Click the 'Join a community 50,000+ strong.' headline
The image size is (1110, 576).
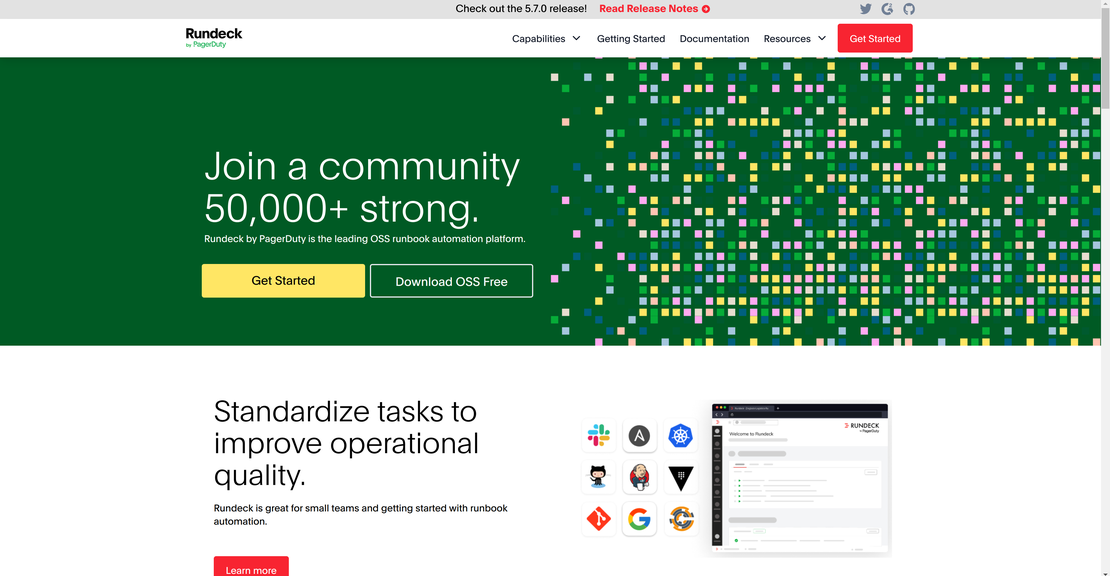coord(362,187)
